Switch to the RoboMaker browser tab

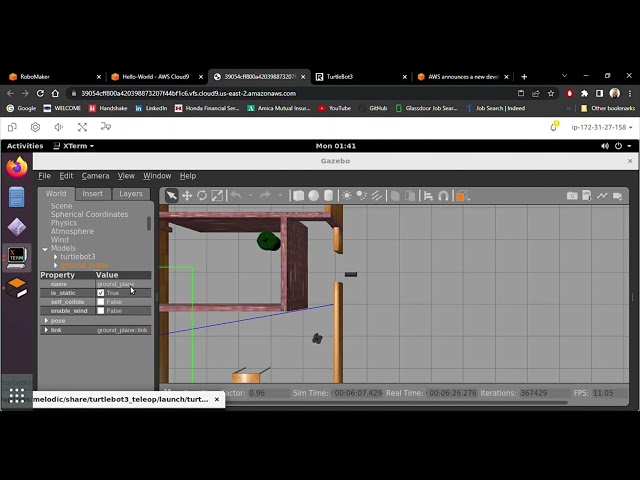tap(55, 77)
